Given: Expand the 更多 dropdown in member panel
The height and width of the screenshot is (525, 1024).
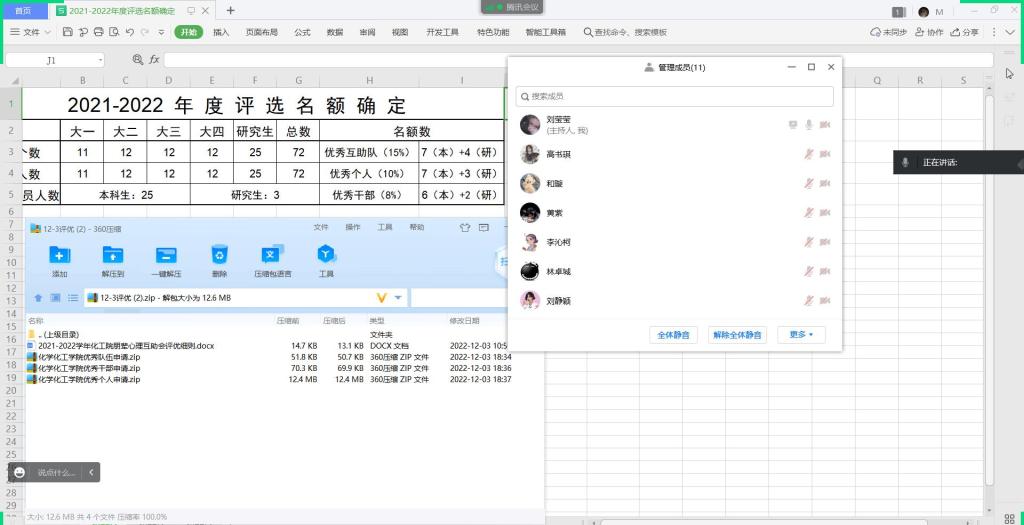Looking at the screenshot, I should (801, 335).
